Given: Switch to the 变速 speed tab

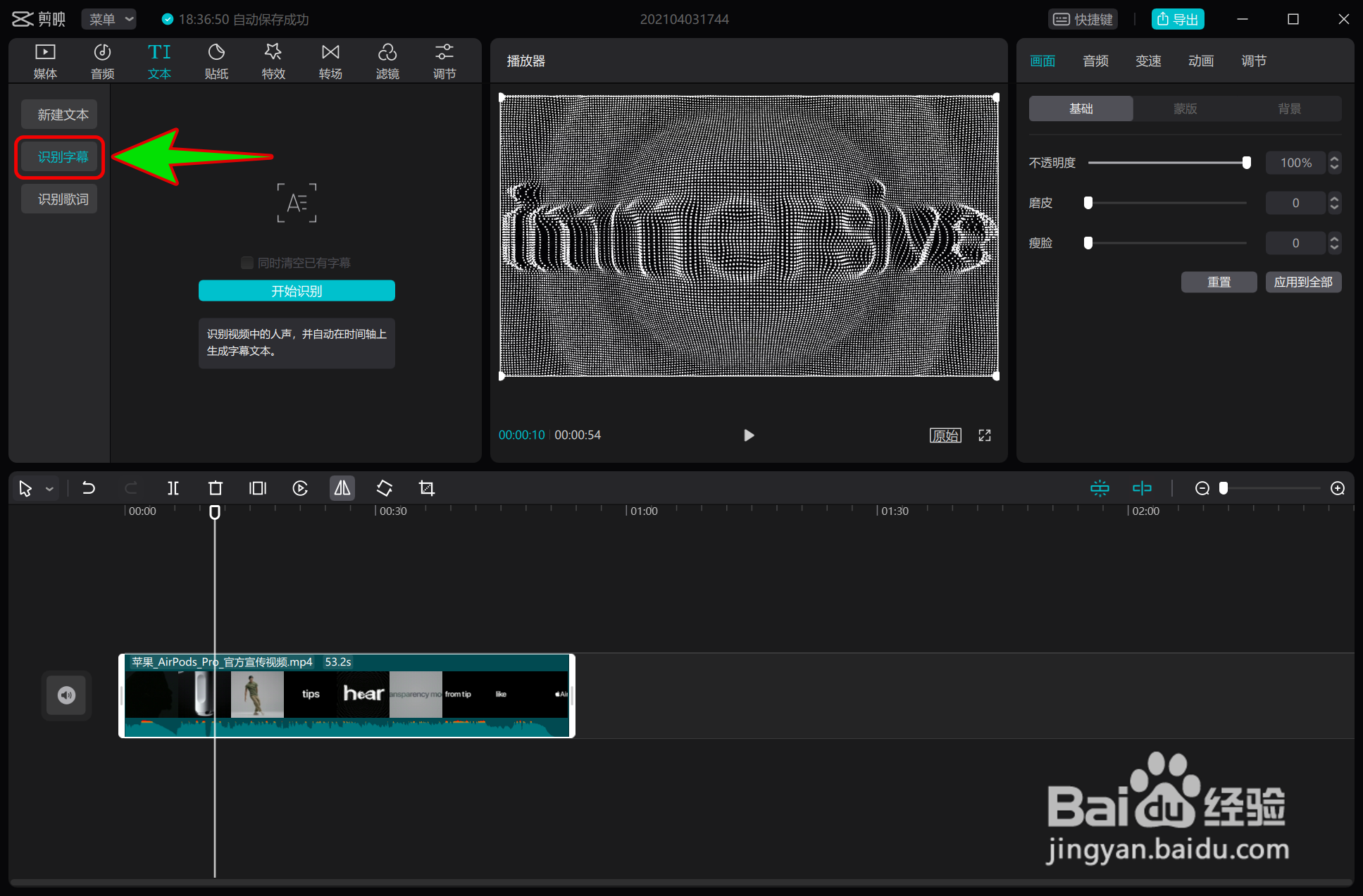Looking at the screenshot, I should 1148,61.
